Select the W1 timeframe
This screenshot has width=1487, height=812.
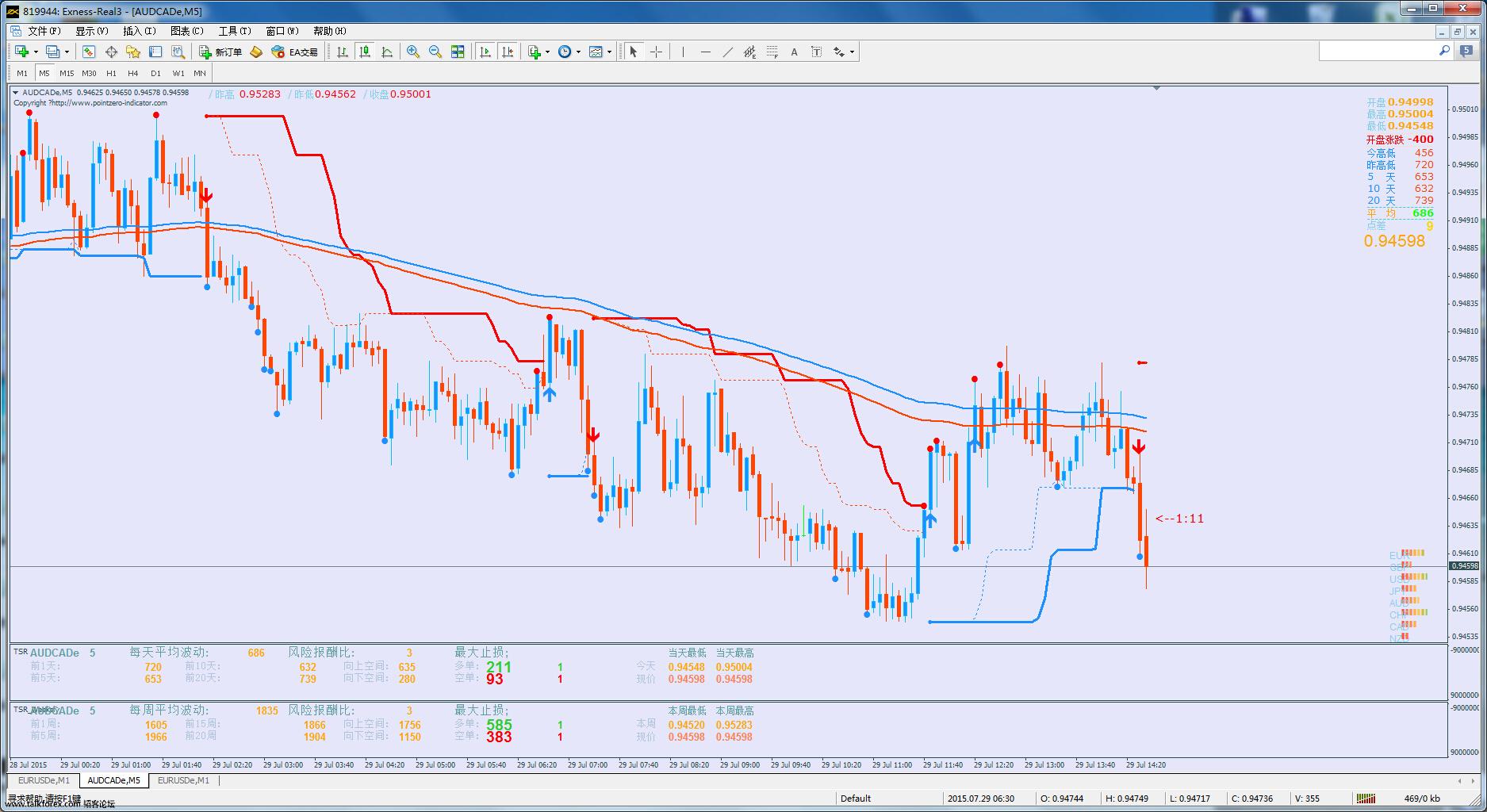click(x=178, y=73)
